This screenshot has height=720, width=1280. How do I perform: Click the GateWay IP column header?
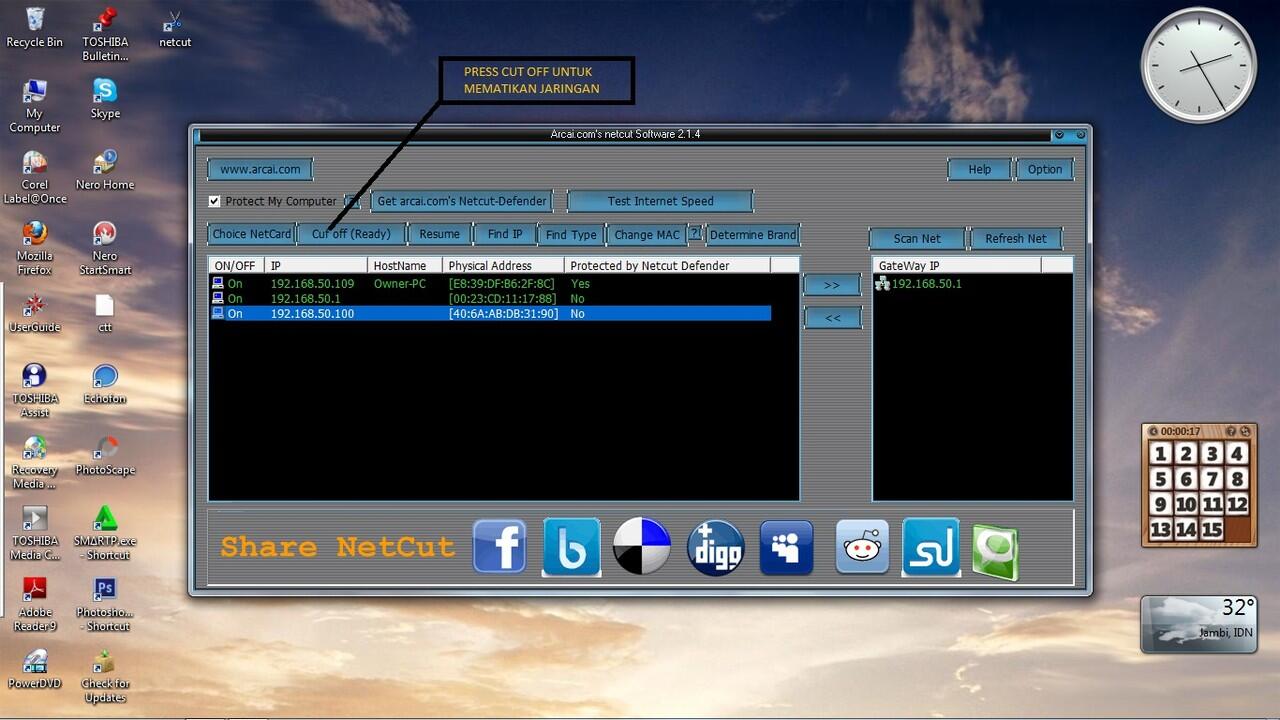point(957,265)
